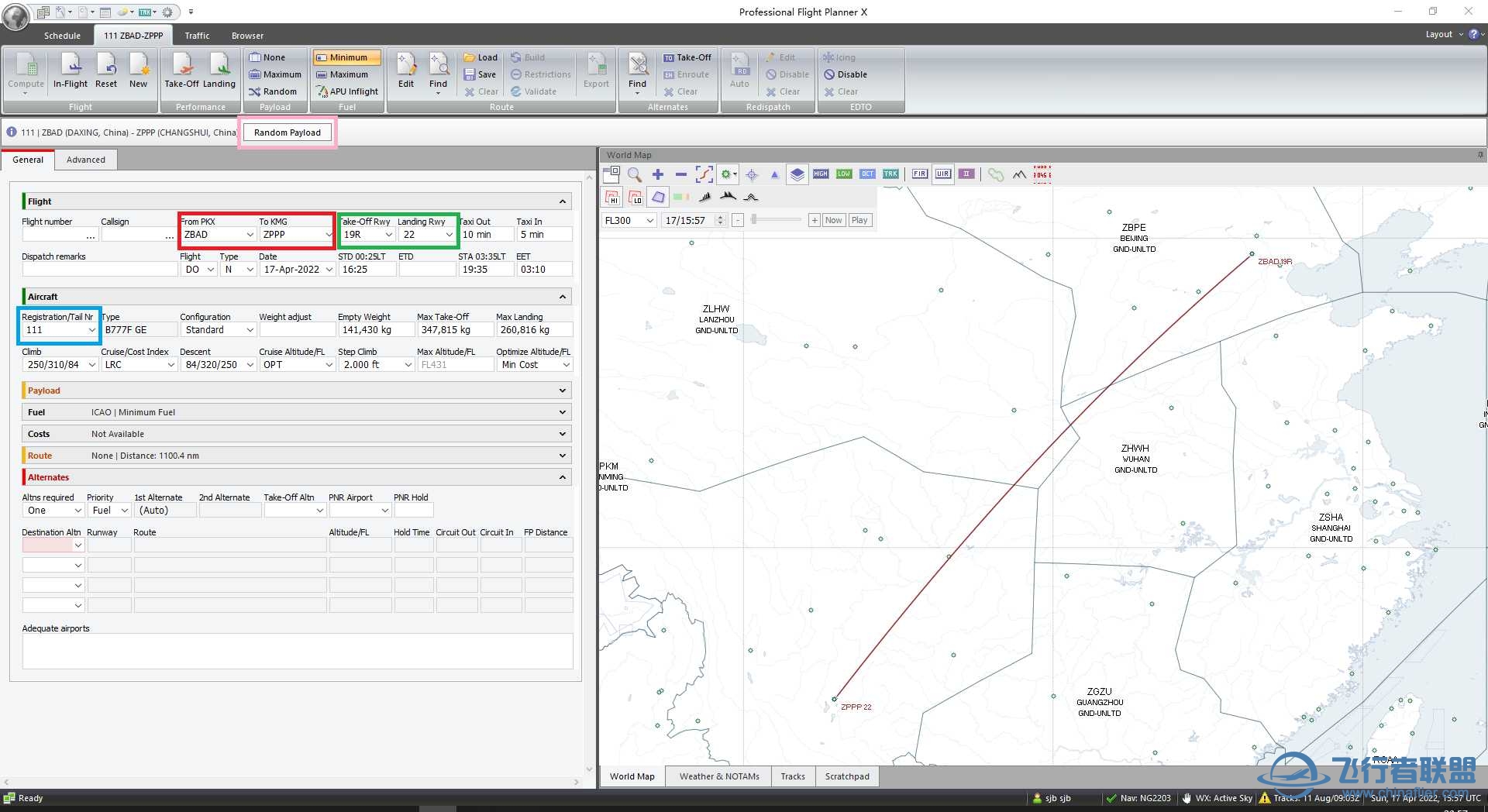1488x812 pixels.
Task: Open the Advanced tab
Action: pos(86,160)
